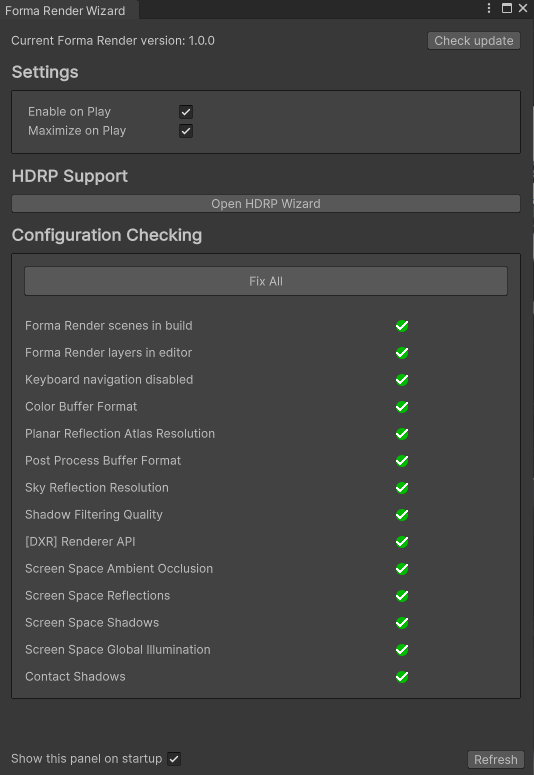Click the Sky Reflection Resolution checkmark icon
Image resolution: width=534 pixels, height=775 pixels.
[x=402, y=488]
